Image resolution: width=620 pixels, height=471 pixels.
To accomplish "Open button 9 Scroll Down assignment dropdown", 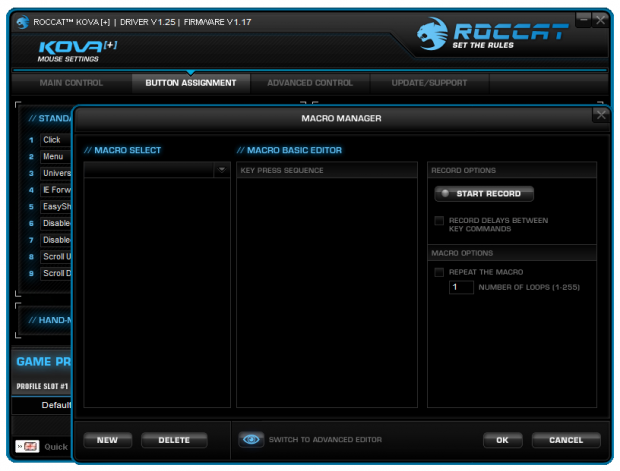I will point(56,273).
